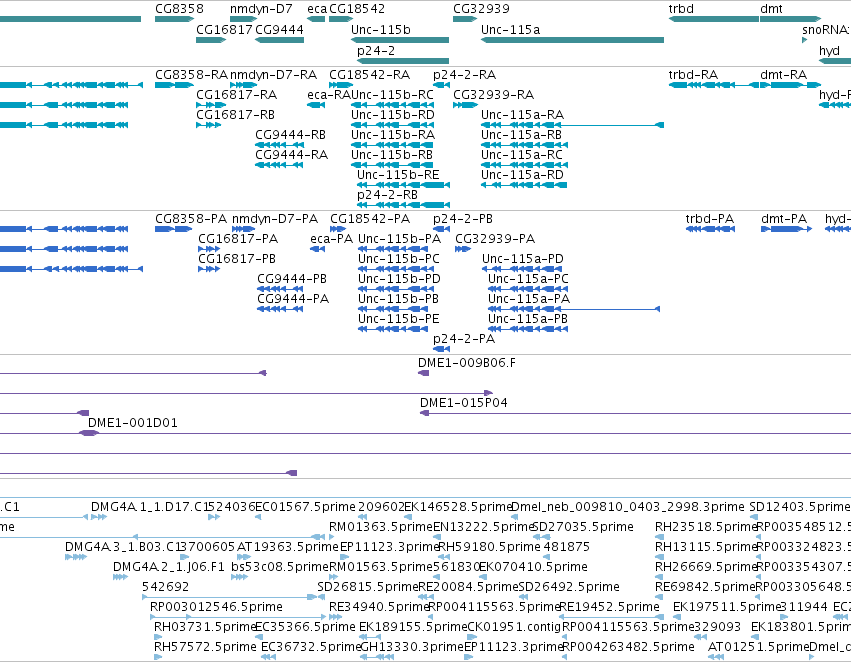Select protein Unc-115b-PE
Image resolution: width=851 pixels, height=662 pixels.
(x=393, y=329)
